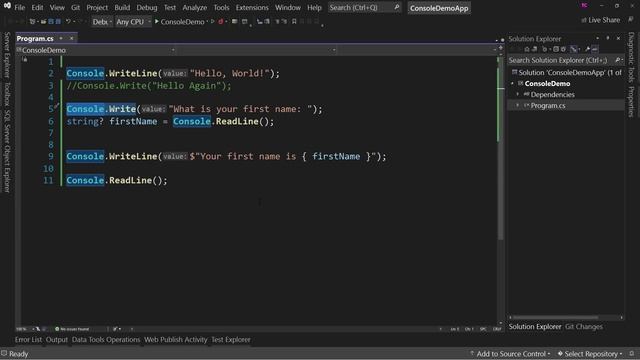Open the Git menu

(76, 7)
